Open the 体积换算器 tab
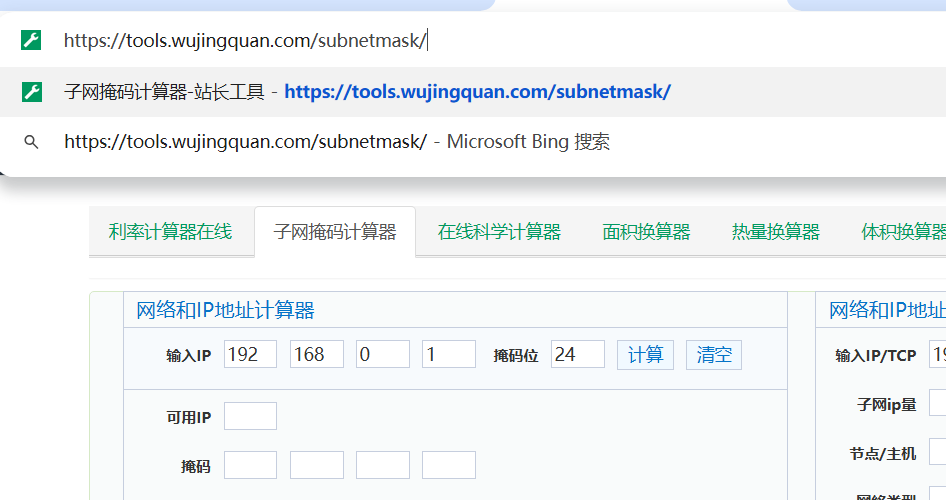The height and width of the screenshot is (500, 946). 902,232
